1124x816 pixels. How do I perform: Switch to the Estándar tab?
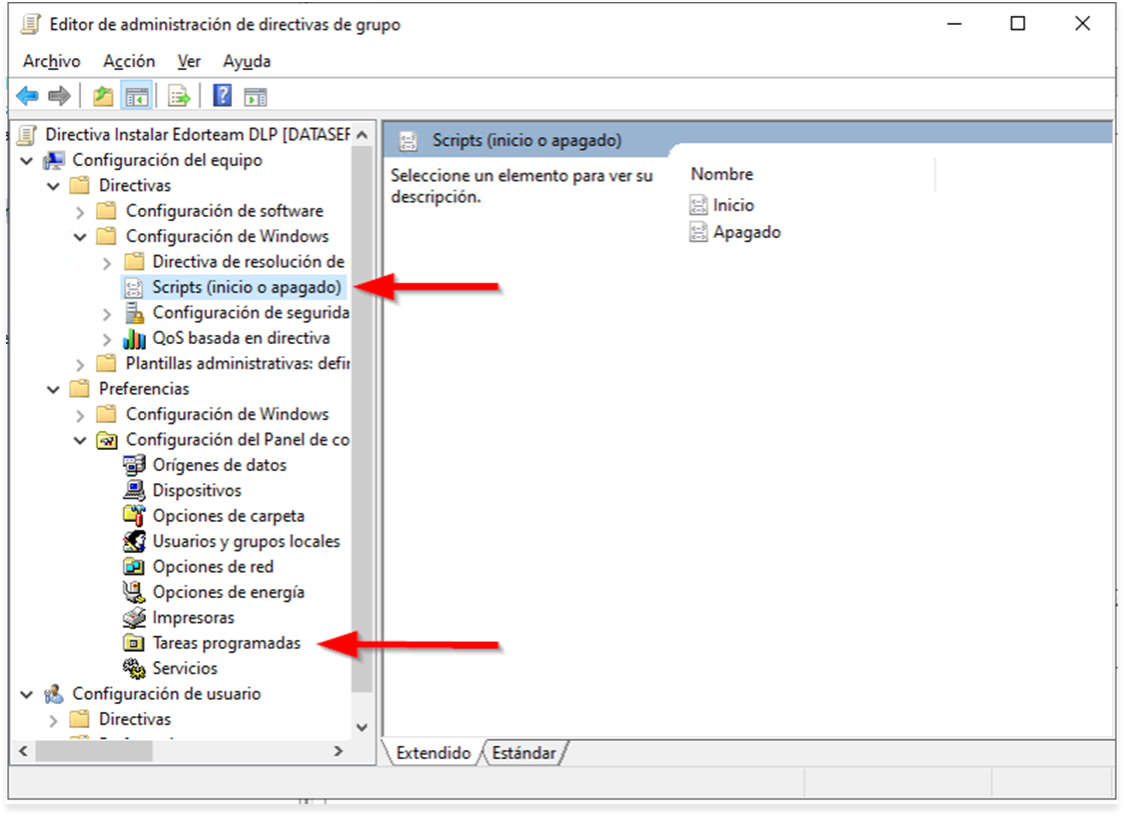click(524, 753)
